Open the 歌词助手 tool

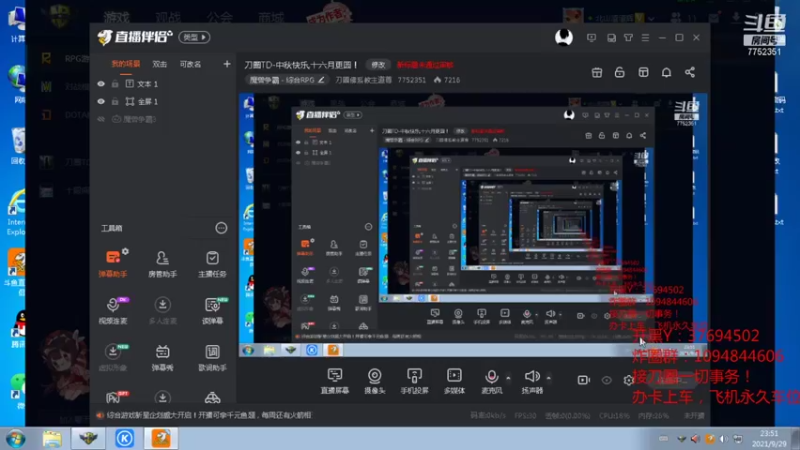212,357
